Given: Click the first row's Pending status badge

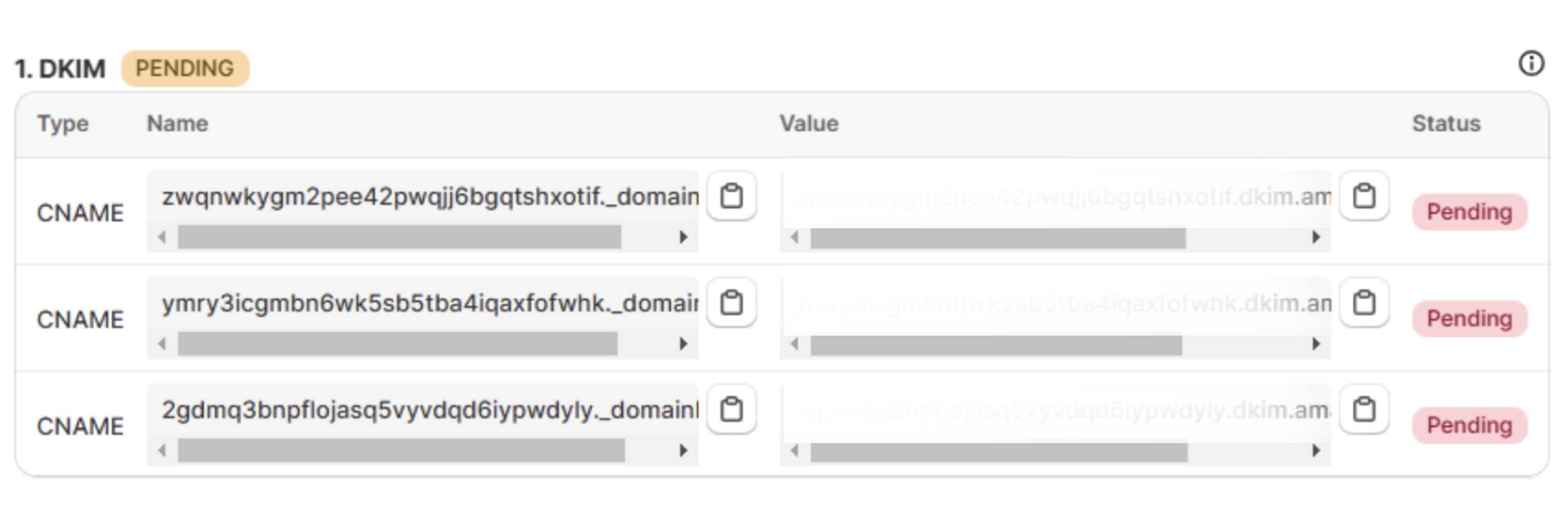Looking at the screenshot, I should [1470, 212].
